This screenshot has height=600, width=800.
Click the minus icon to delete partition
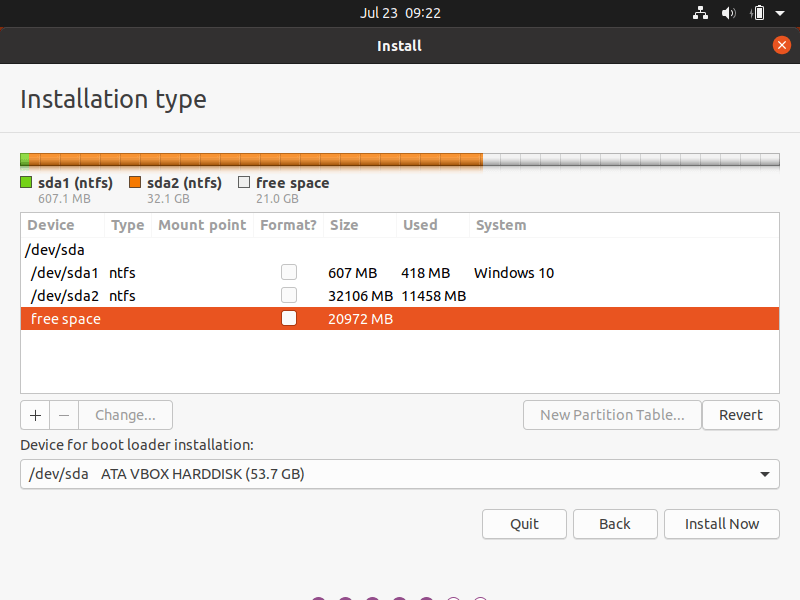(x=64, y=415)
